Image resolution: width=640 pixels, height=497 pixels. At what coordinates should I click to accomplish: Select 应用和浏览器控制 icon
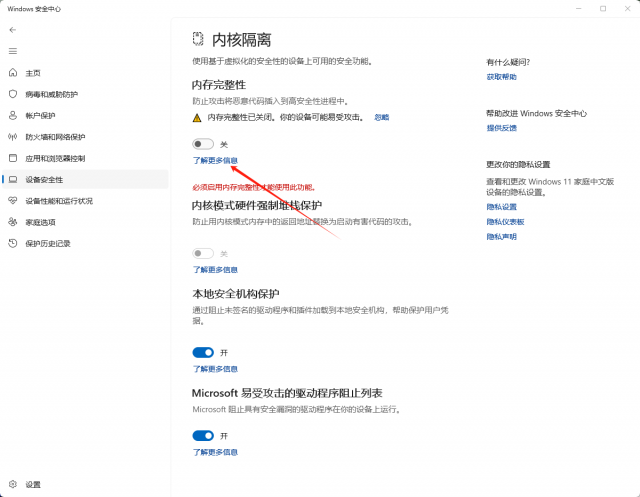point(13,158)
